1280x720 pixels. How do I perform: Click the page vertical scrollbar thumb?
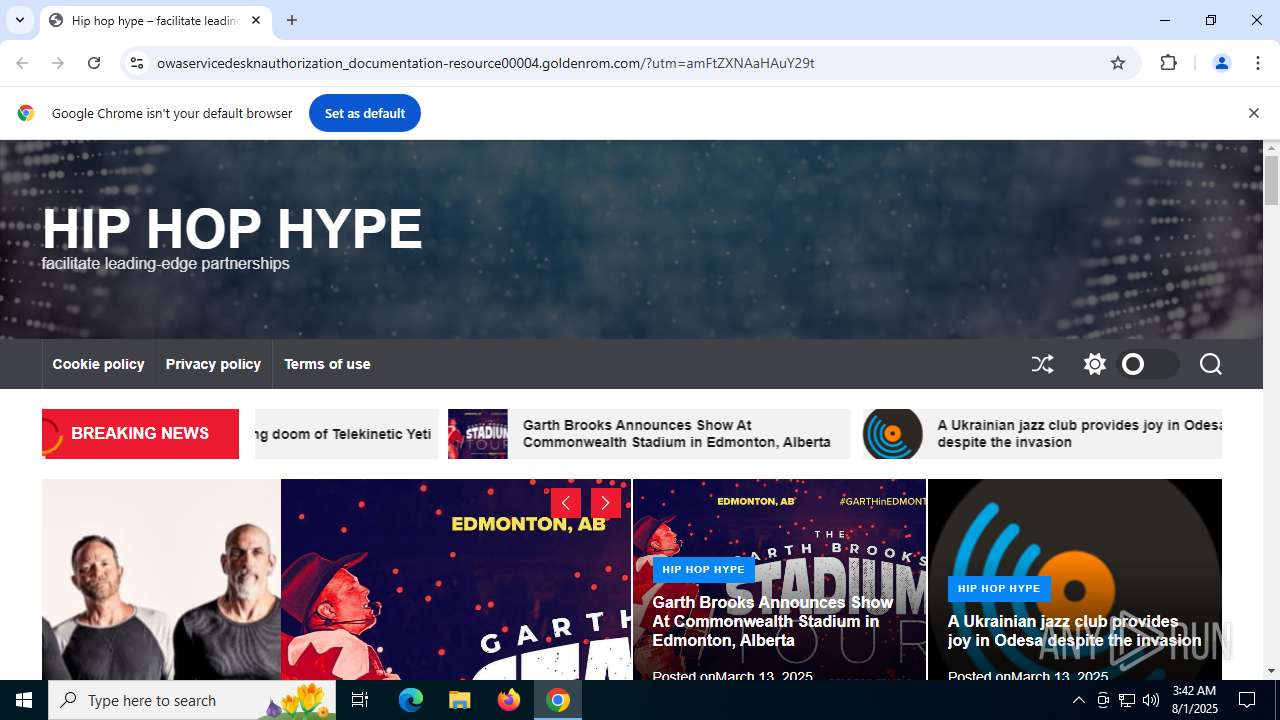coord(1271,180)
